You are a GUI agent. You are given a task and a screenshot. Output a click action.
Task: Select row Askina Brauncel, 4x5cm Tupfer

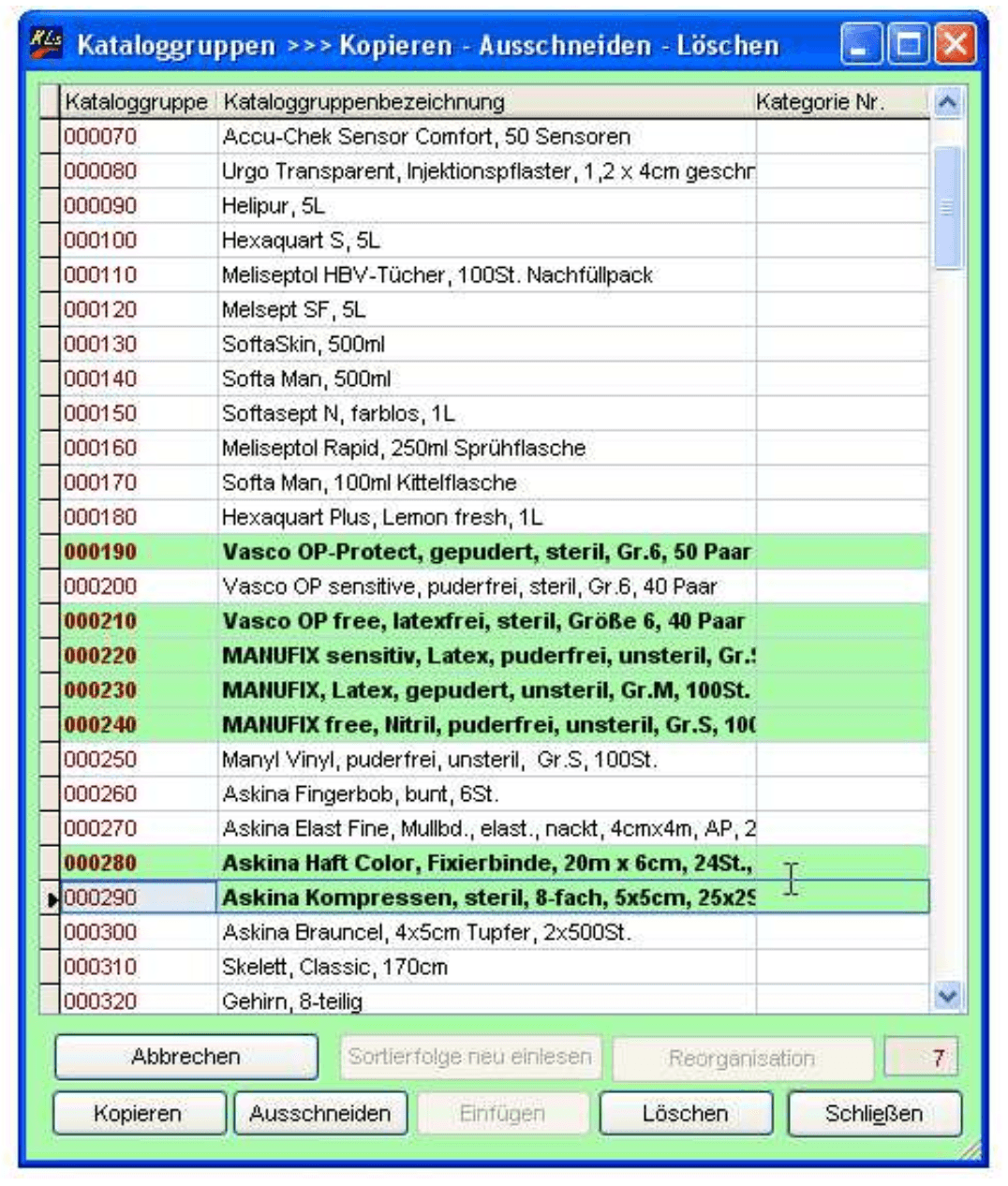pyautogui.click(x=485, y=933)
